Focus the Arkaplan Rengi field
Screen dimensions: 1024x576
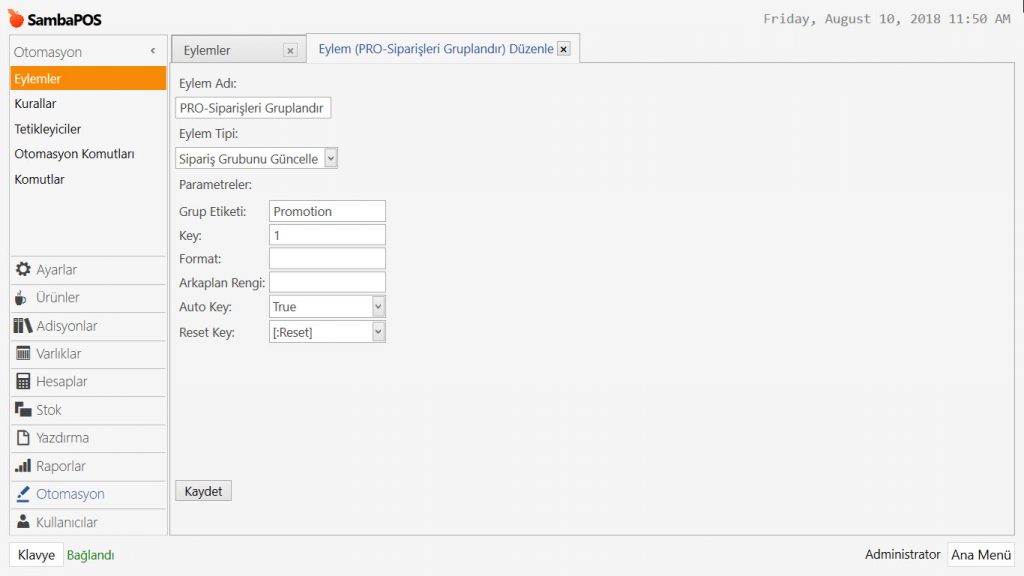[327, 282]
